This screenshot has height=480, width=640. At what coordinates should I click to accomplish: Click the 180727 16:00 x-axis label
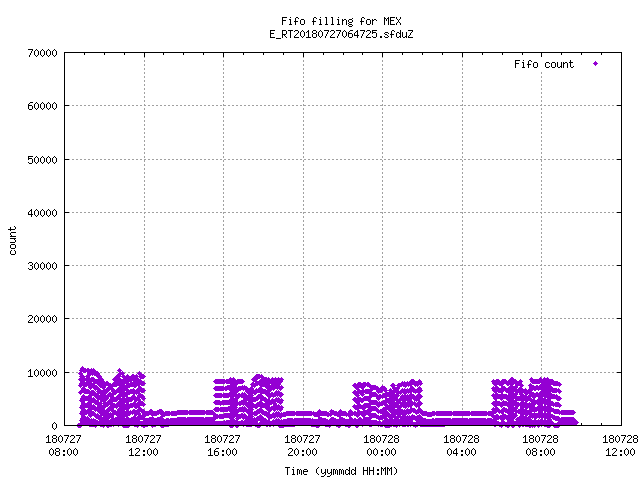pos(222,446)
